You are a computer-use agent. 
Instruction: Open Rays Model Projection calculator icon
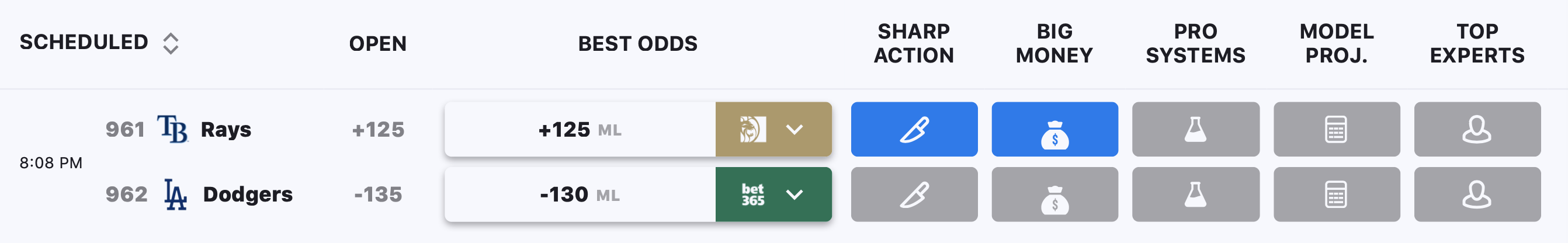point(1337,129)
